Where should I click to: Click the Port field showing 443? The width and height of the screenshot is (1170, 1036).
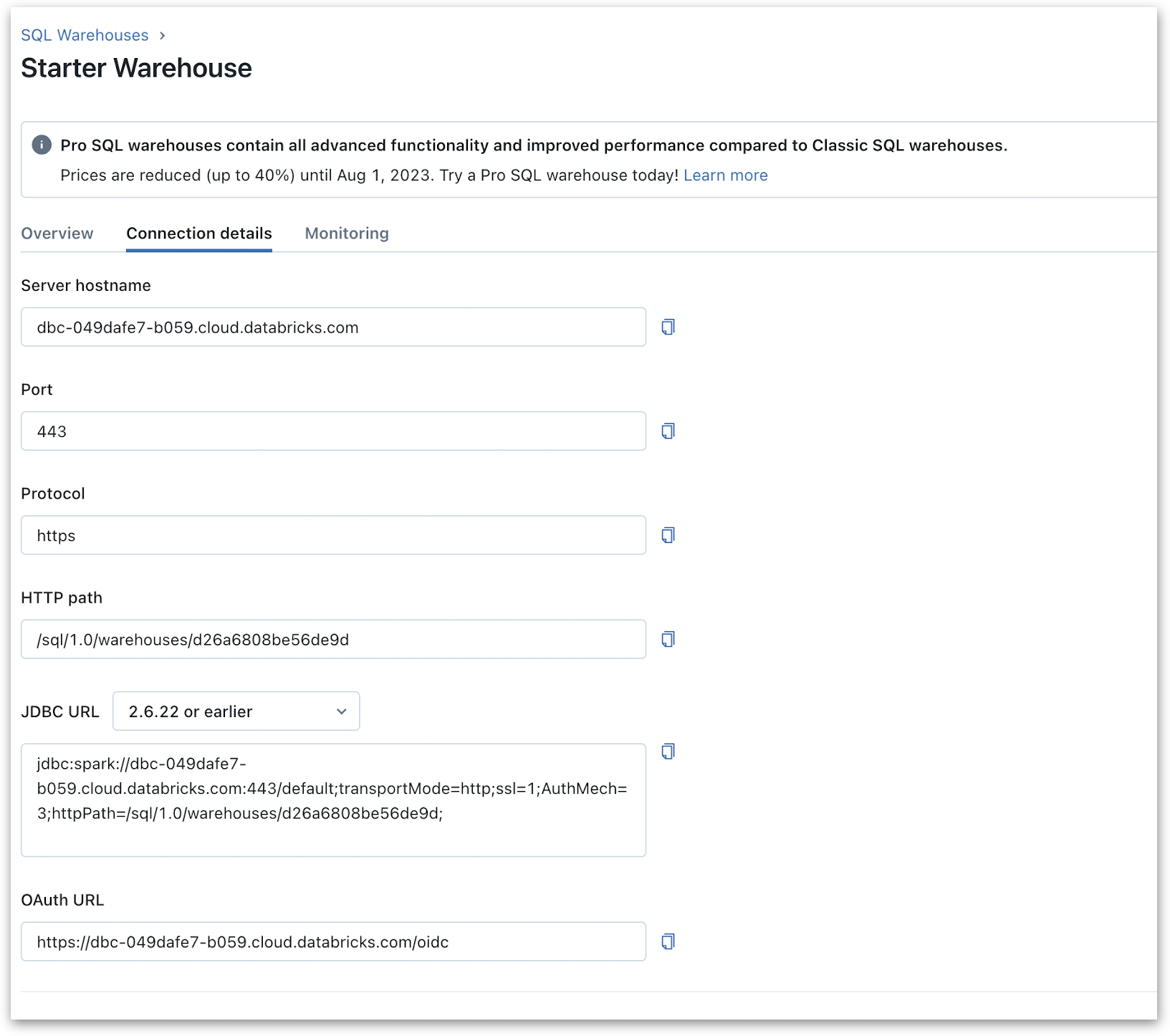[333, 431]
